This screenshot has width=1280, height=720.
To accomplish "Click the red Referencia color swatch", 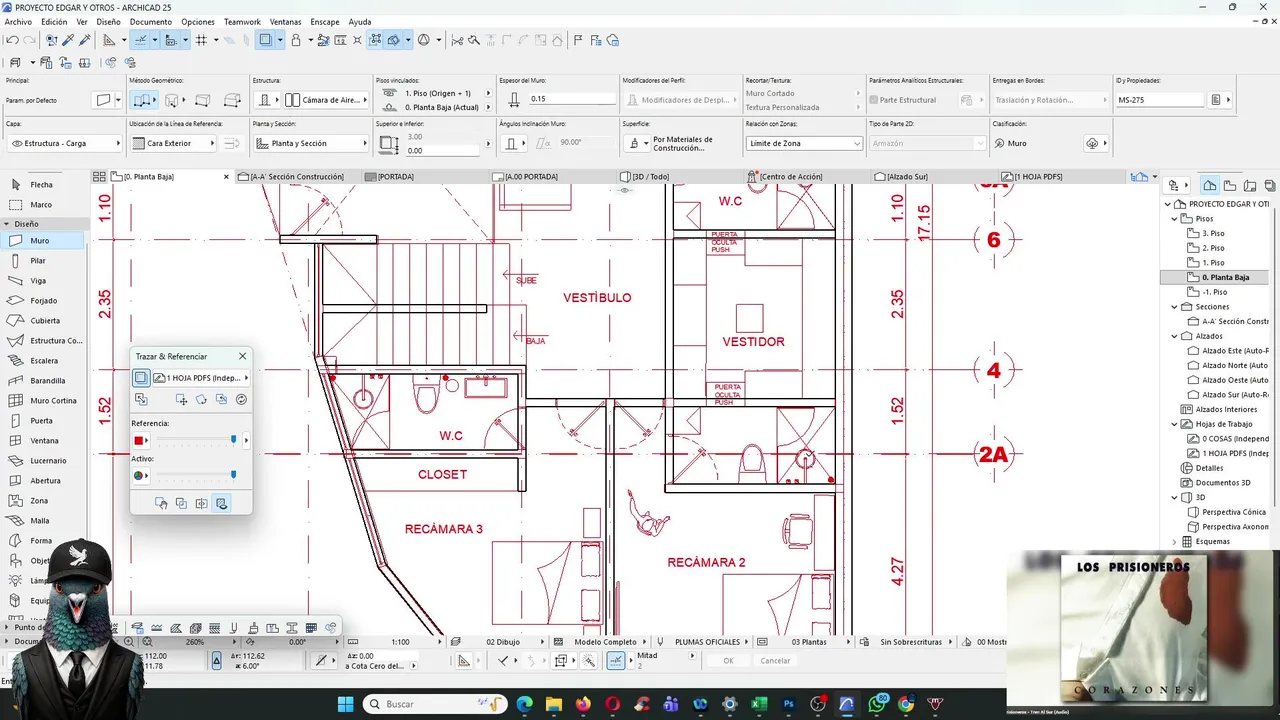I will pyautogui.click(x=139, y=440).
